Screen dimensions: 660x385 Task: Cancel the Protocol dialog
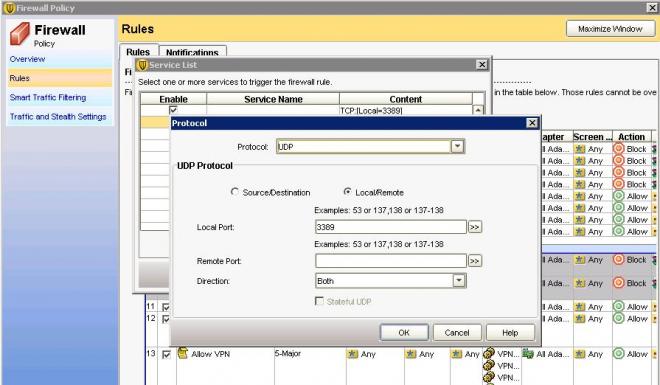pos(457,332)
